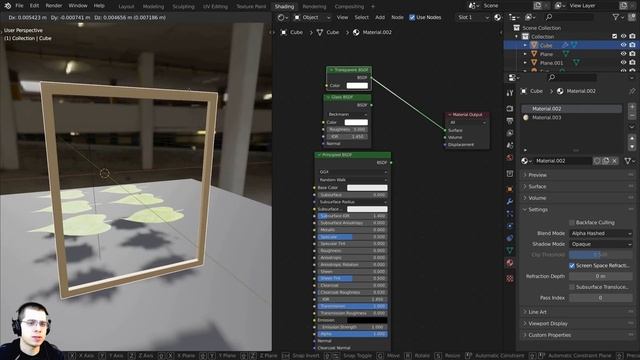This screenshot has height=360, width=640.
Task: Select Plane.001 in the outliner
Action: coord(551,63)
